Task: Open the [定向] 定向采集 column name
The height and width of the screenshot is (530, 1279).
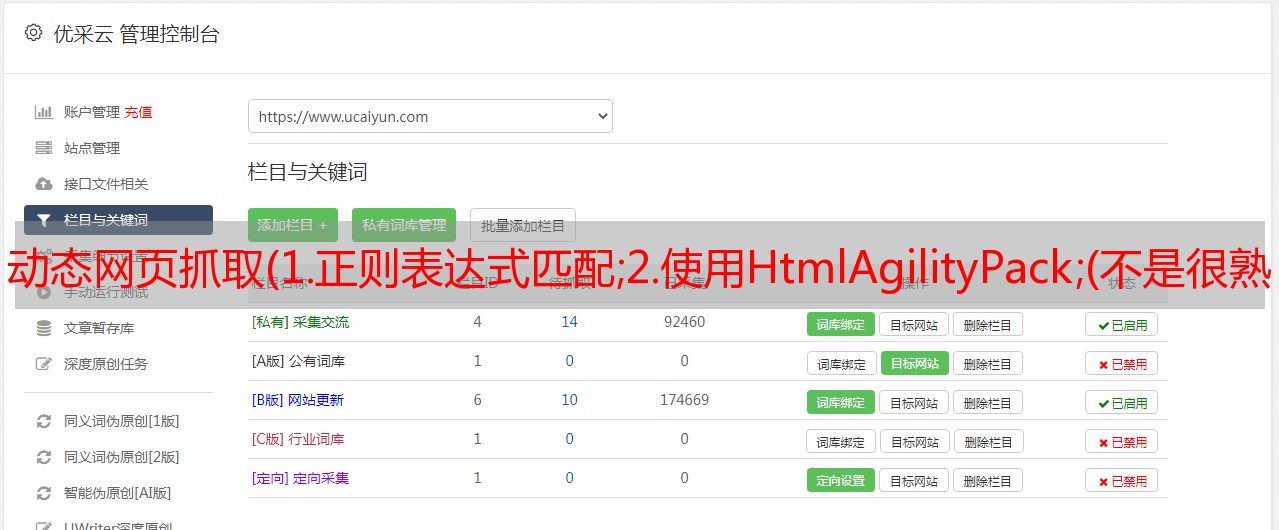Action: (300, 478)
